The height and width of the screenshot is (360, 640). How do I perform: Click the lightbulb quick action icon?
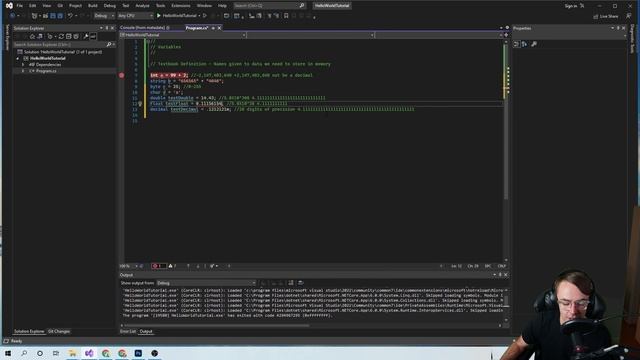pos(140,104)
